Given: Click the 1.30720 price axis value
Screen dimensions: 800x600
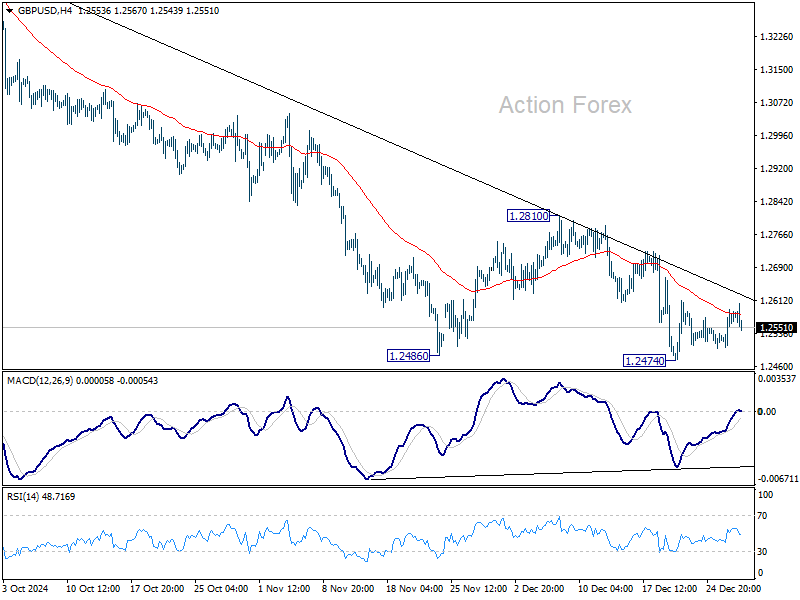Looking at the screenshot, I should tap(777, 103).
